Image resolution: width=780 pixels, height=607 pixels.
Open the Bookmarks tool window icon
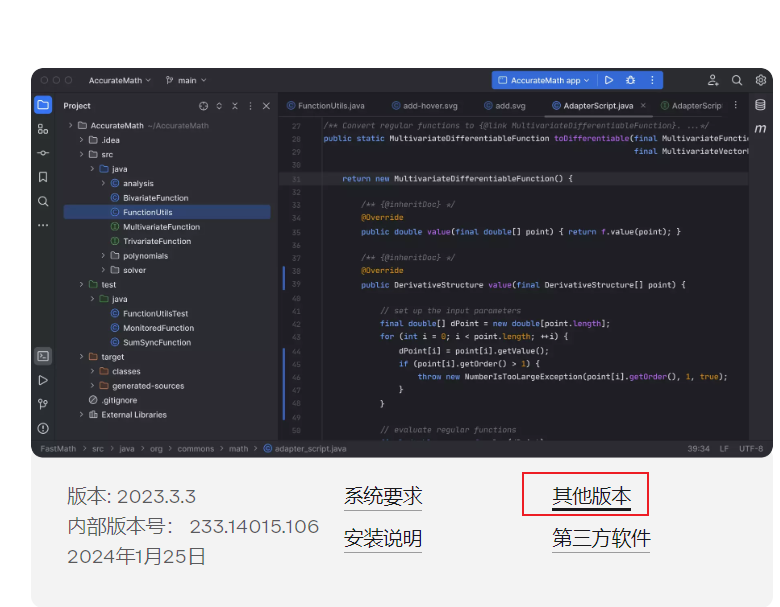[43, 177]
